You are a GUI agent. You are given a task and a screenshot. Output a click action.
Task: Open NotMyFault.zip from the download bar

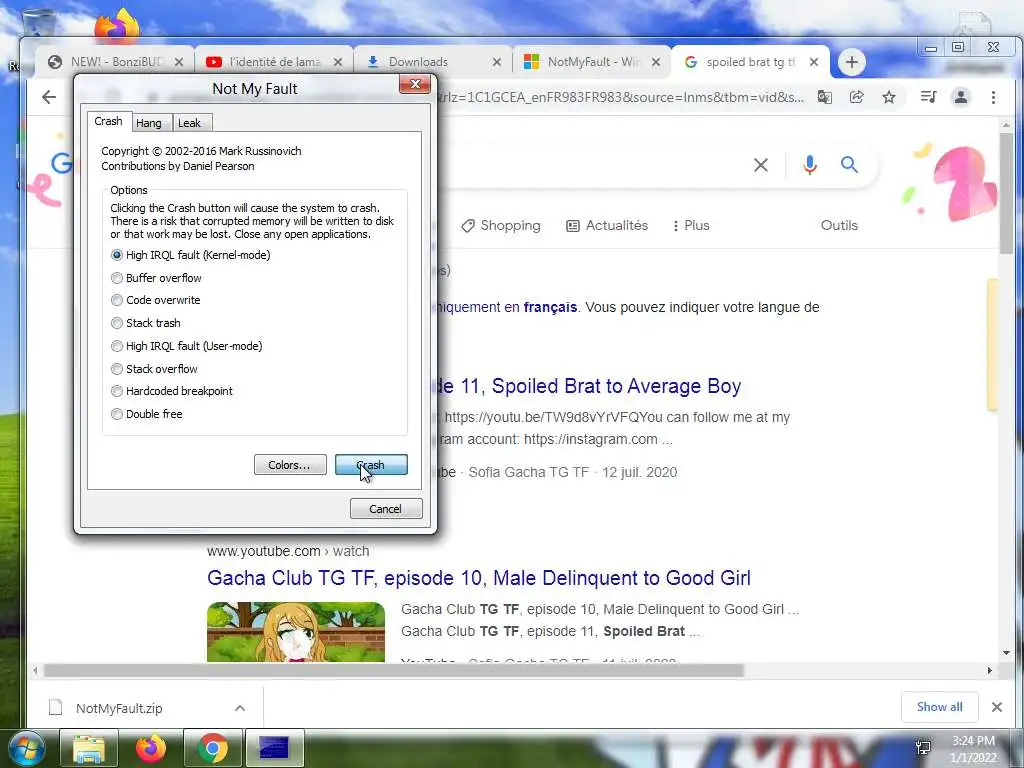pyautogui.click(x=119, y=708)
